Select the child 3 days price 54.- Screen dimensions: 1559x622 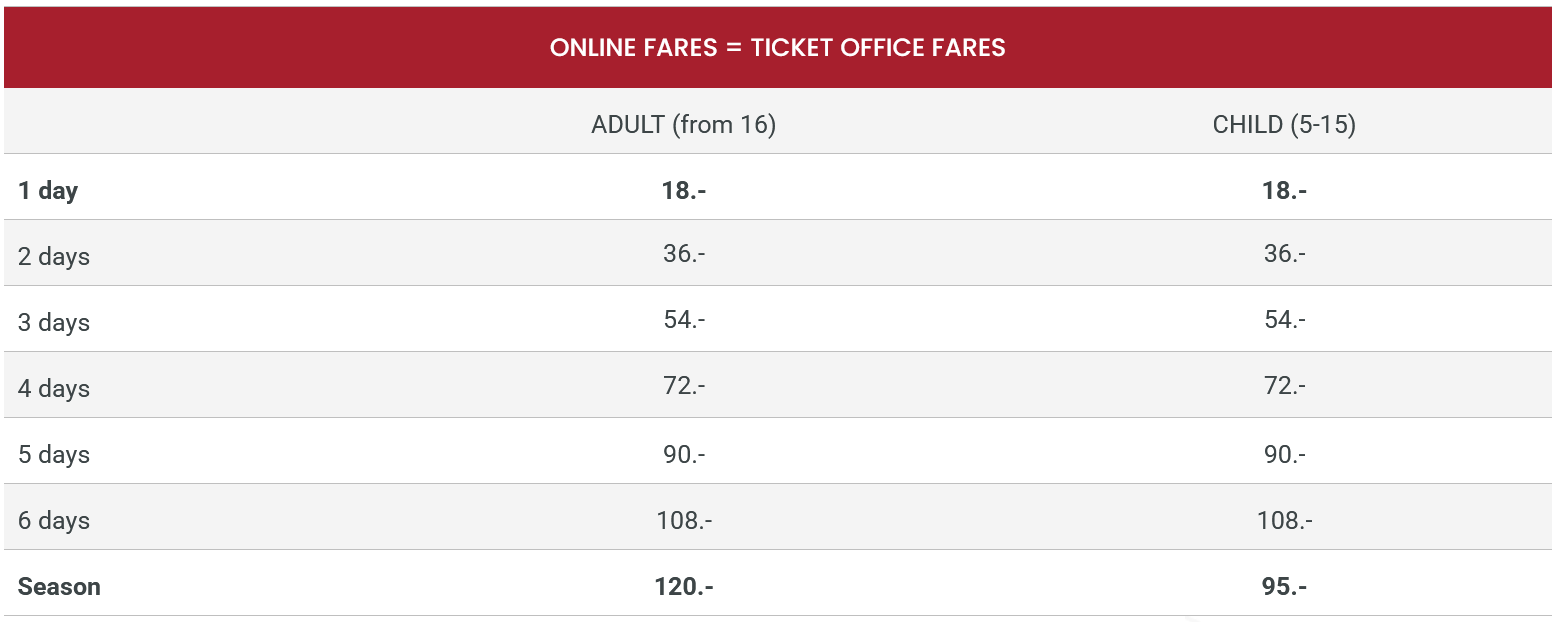pos(1284,320)
